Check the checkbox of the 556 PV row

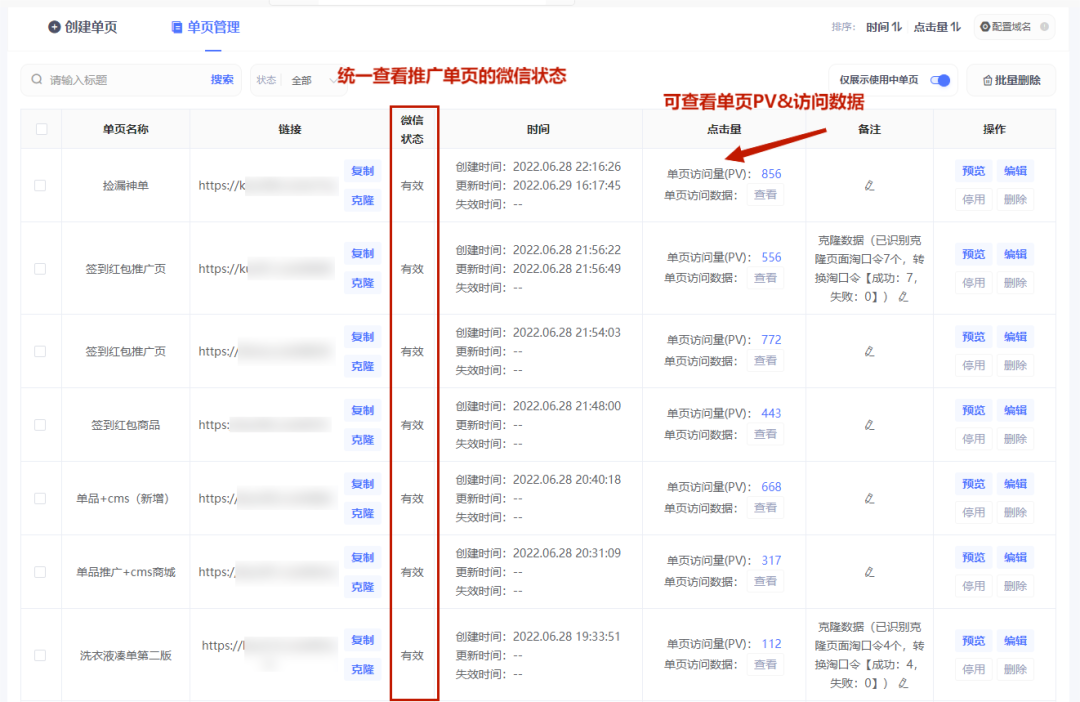pos(40,269)
